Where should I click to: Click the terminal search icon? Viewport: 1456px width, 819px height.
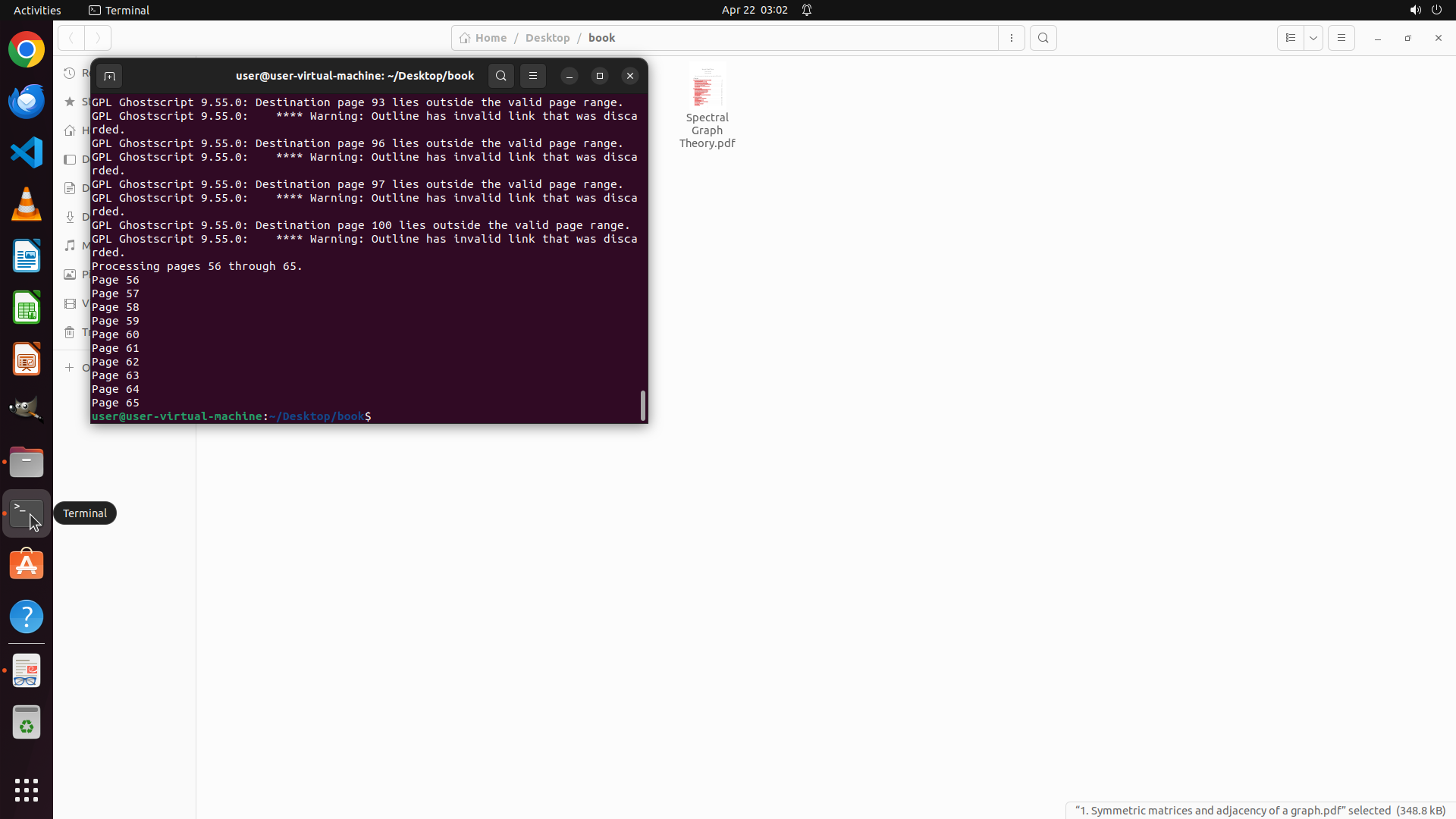pyautogui.click(x=500, y=76)
